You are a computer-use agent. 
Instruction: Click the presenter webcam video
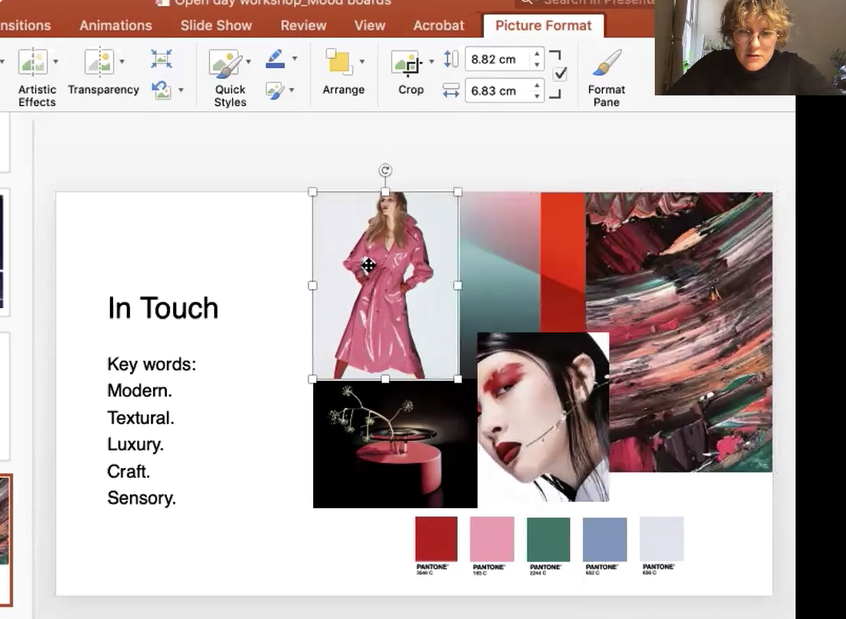(x=750, y=47)
